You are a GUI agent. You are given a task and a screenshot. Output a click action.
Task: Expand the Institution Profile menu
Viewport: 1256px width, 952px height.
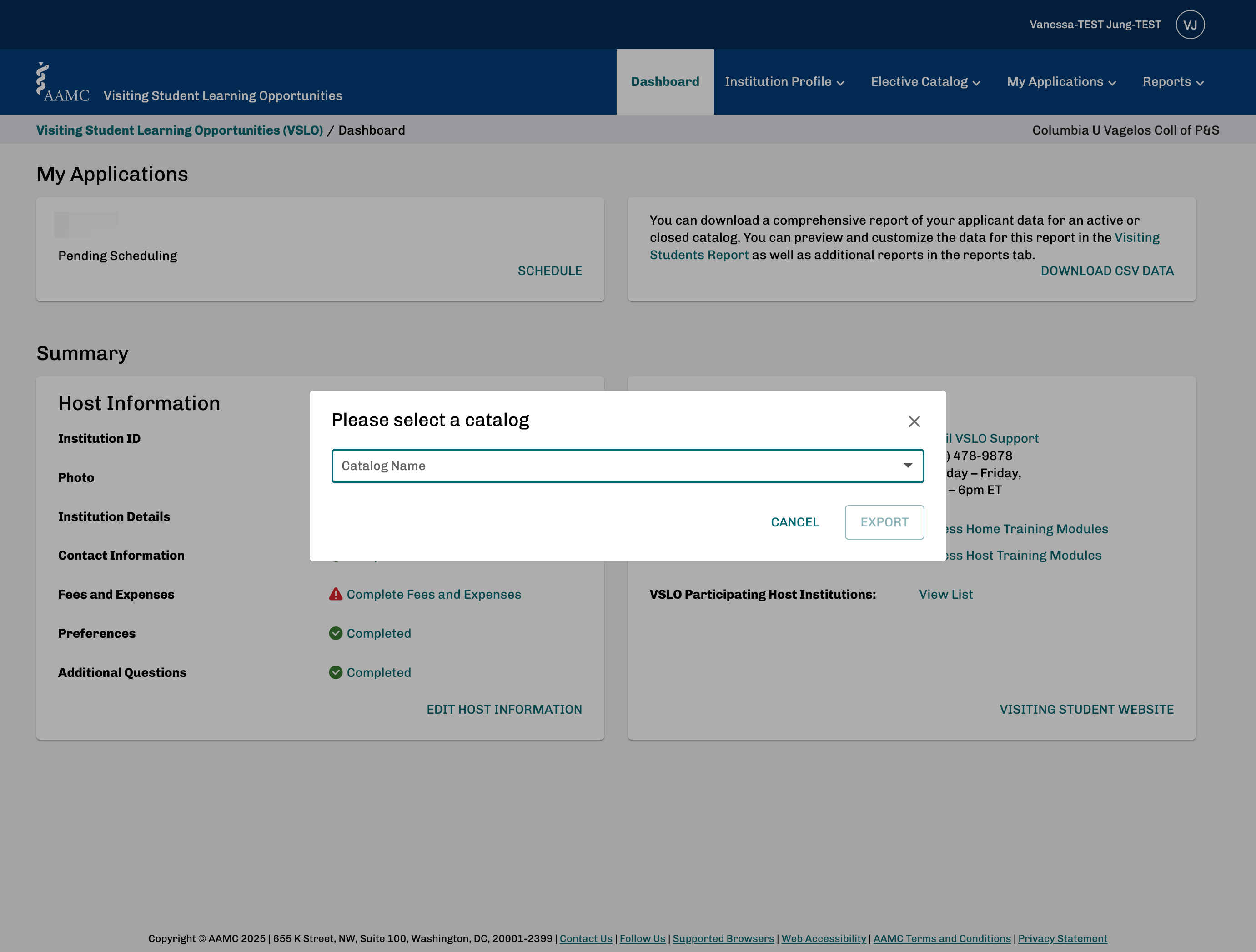pos(784,82)
